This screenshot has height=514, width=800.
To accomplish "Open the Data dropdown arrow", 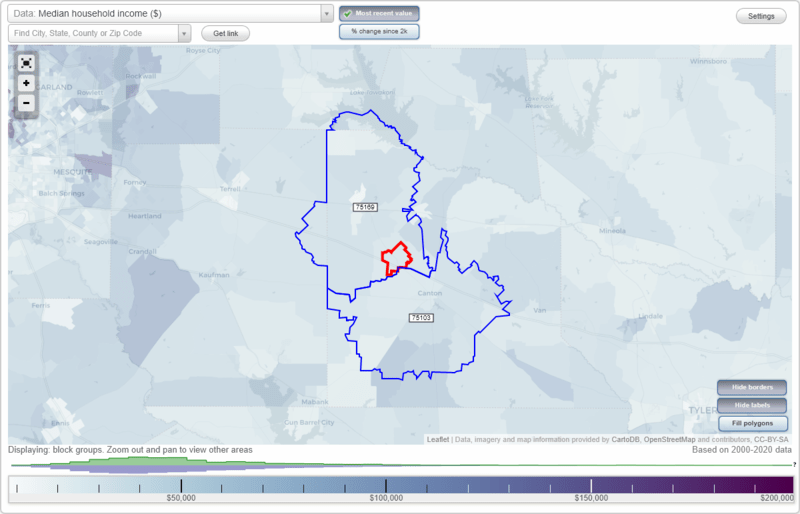I will (327, 14).
